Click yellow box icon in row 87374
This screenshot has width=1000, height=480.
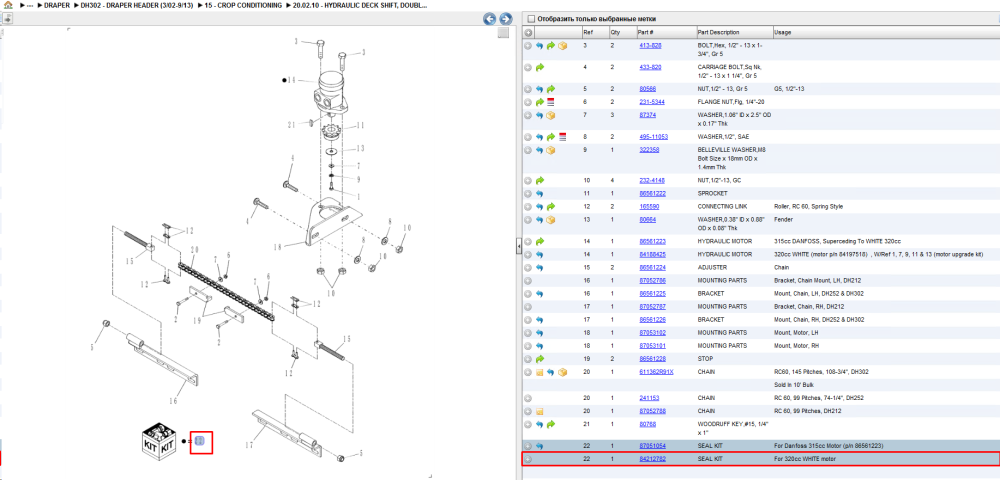(x=551, y=115)
